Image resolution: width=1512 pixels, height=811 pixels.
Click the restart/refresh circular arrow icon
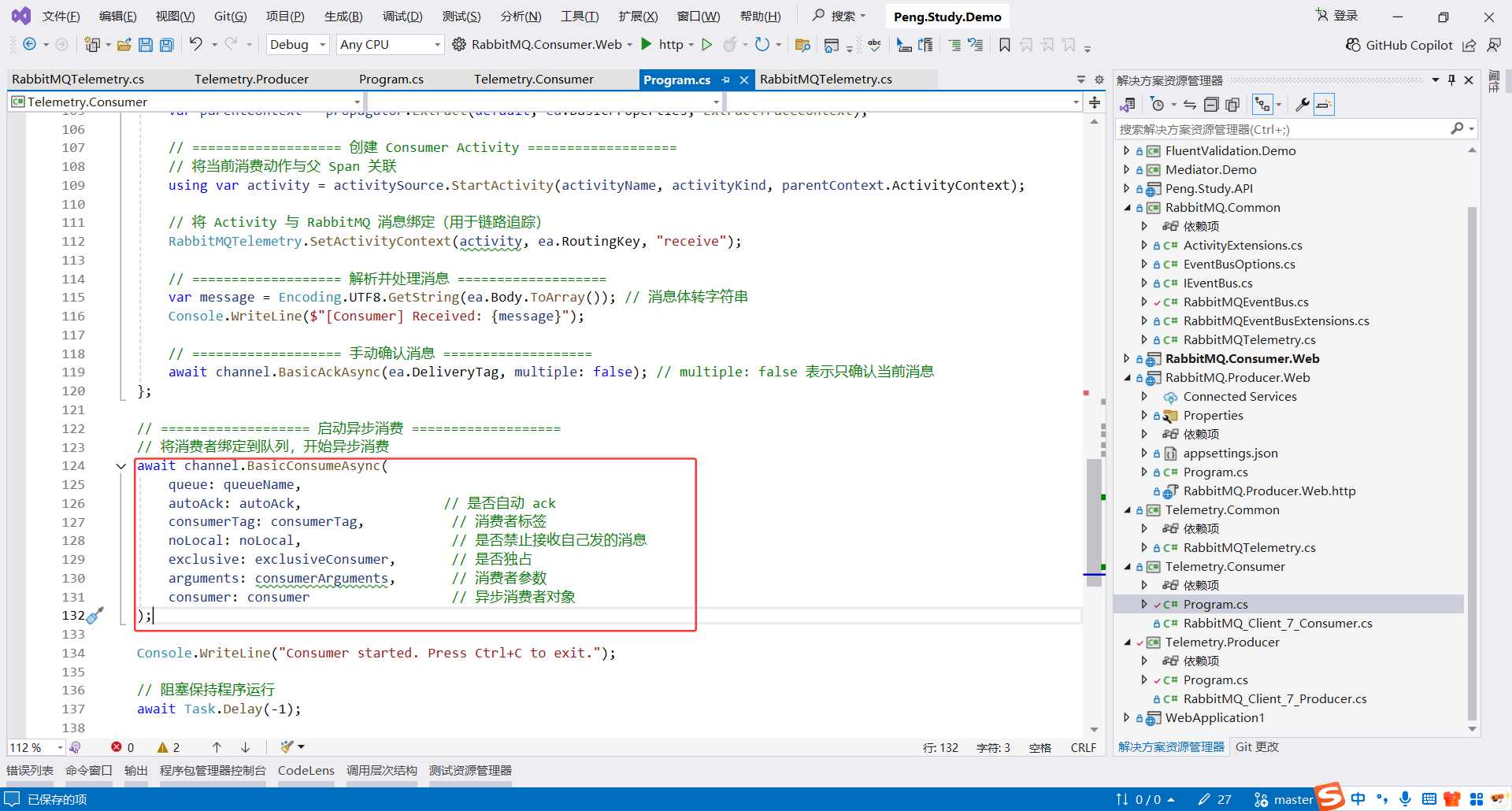pyautogui.click(x=762, y=45)
